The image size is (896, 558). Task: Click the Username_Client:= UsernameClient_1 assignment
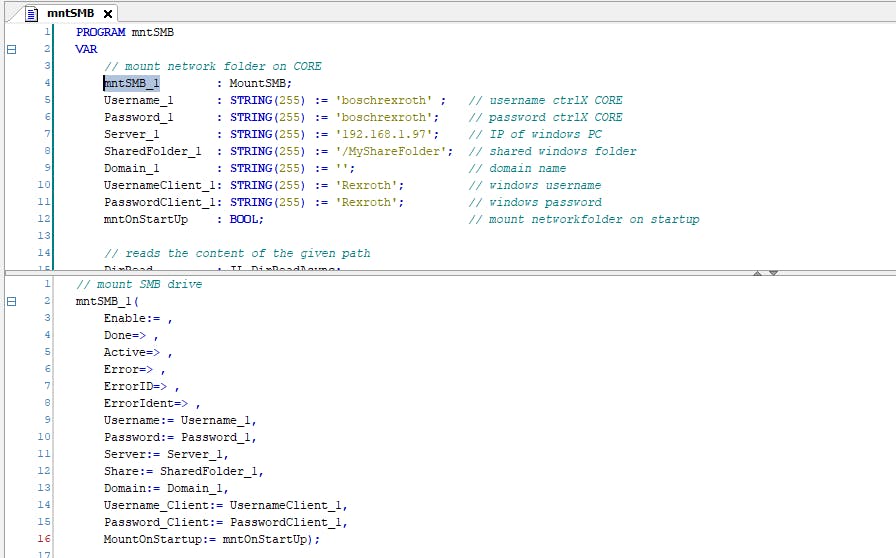[225, 505]
